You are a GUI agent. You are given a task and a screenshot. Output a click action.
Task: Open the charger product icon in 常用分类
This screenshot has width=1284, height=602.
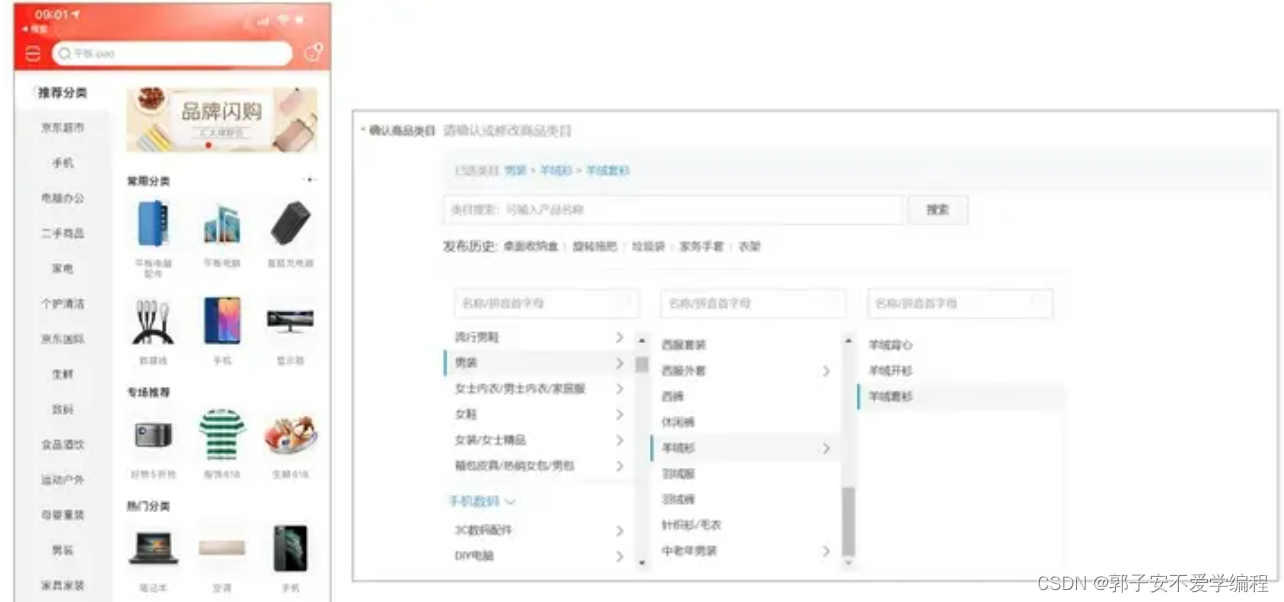(x=290, y=224)
